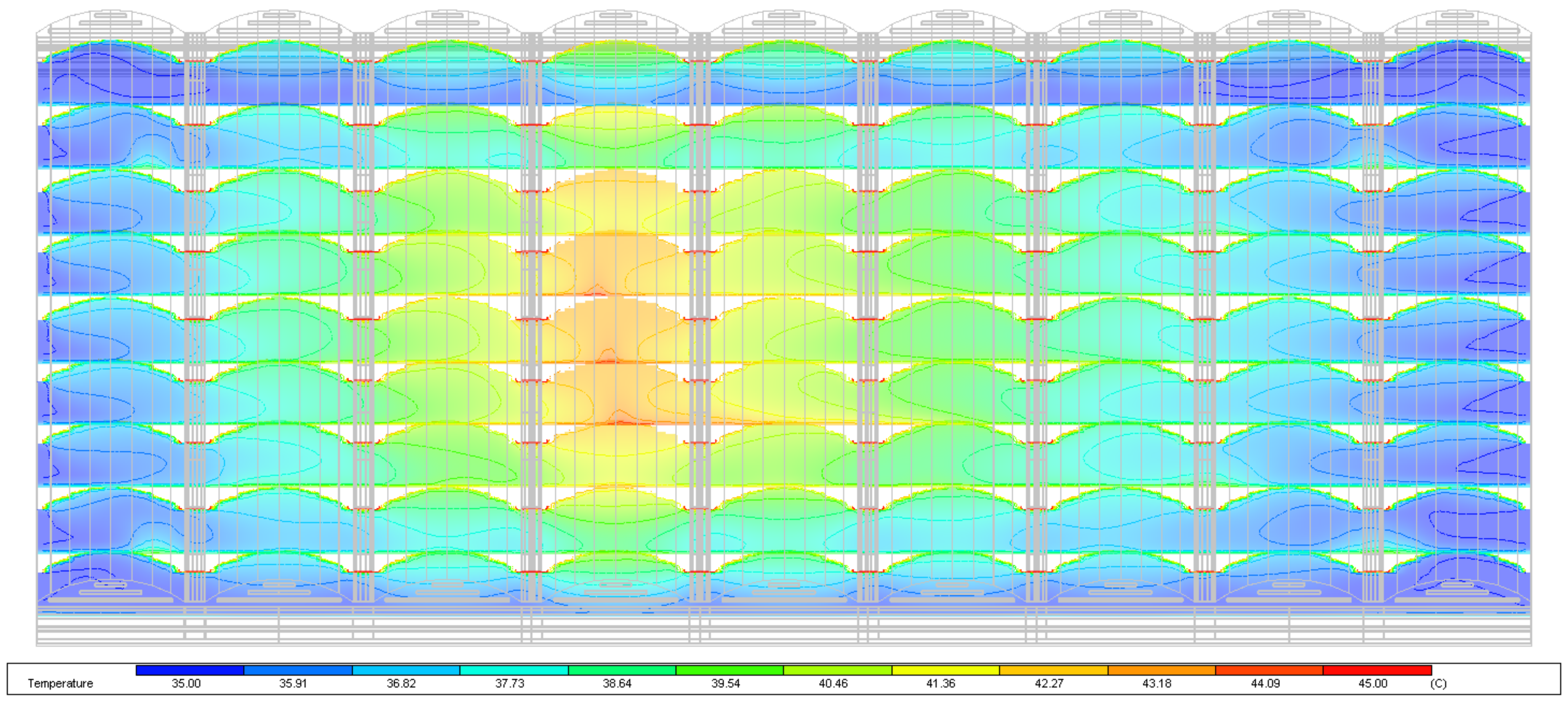
Task: Select the cyan 37.73 legend color segment
Action: tap(514, 670)
